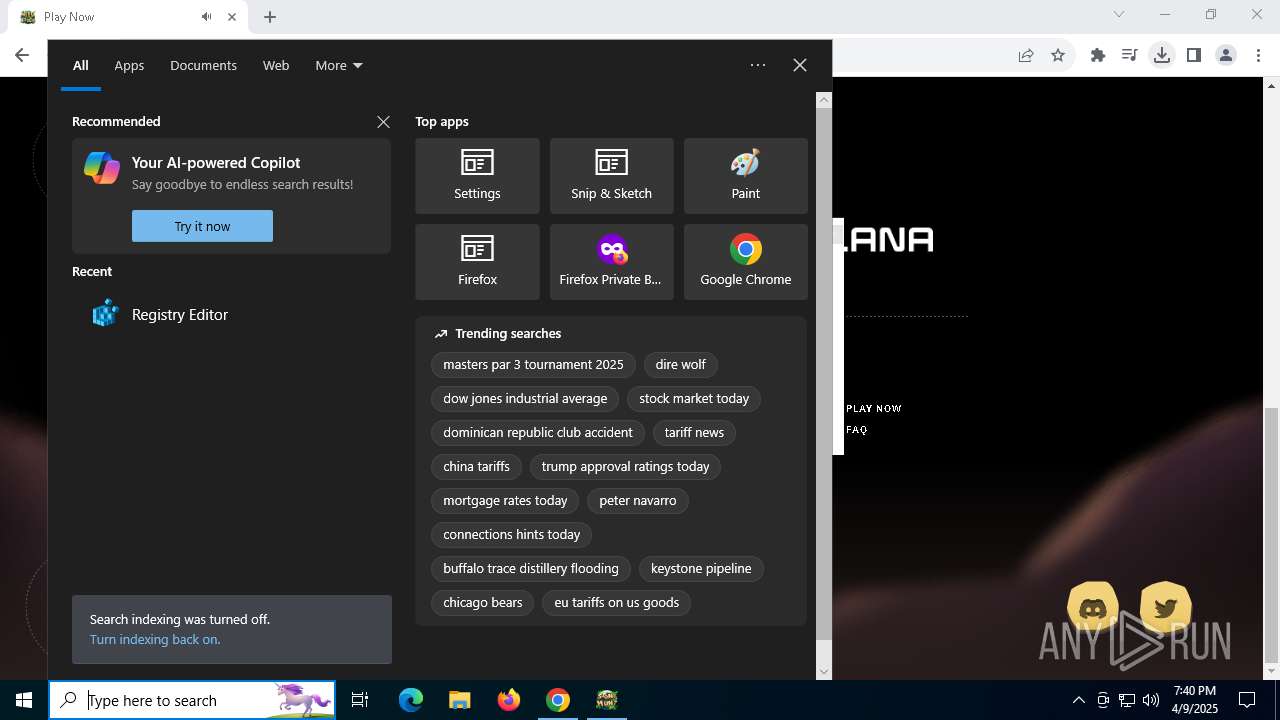1280x720 pixels.
Task: Open File Explorer from the taskbar
Action: click(x=459, y=700)
